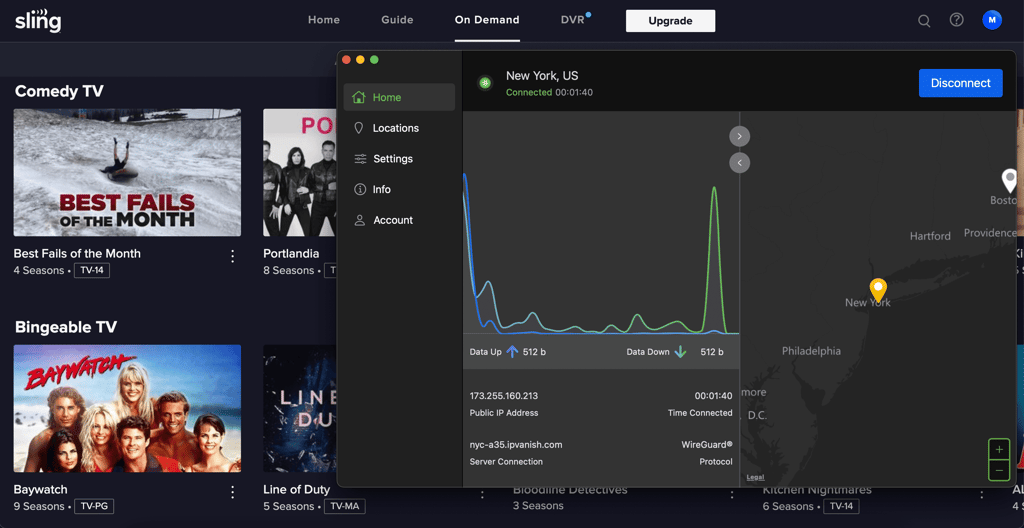This screenshot has width=1024, height=528.
Task: Open the Guide tab
Action: click(397, 20)
